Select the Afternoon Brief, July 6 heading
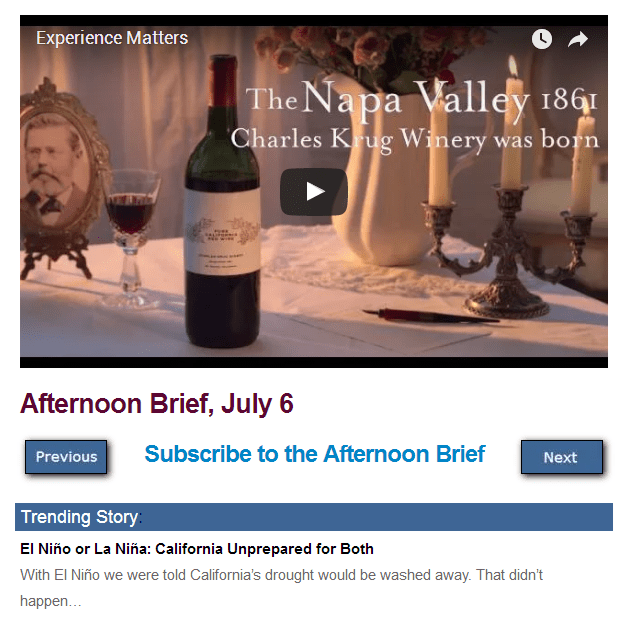The width and height of the screenshot is (628, 618). [x=157, y=403]
